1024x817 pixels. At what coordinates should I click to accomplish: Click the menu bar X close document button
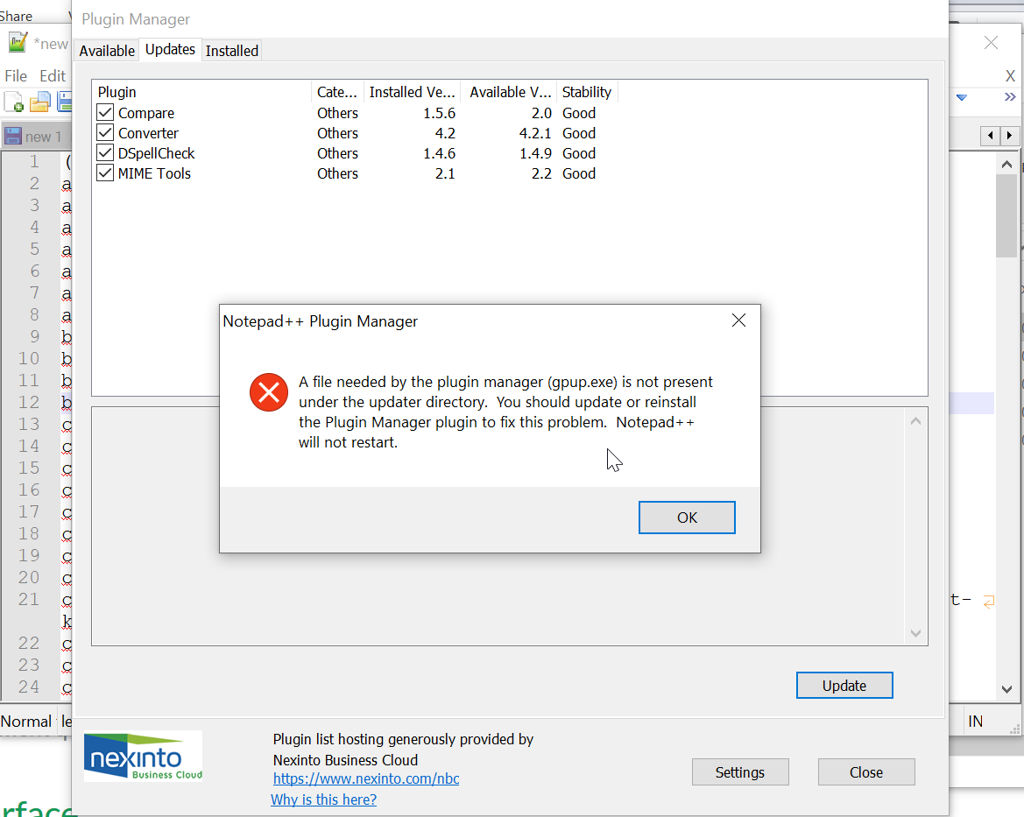tap(1010, 76)
